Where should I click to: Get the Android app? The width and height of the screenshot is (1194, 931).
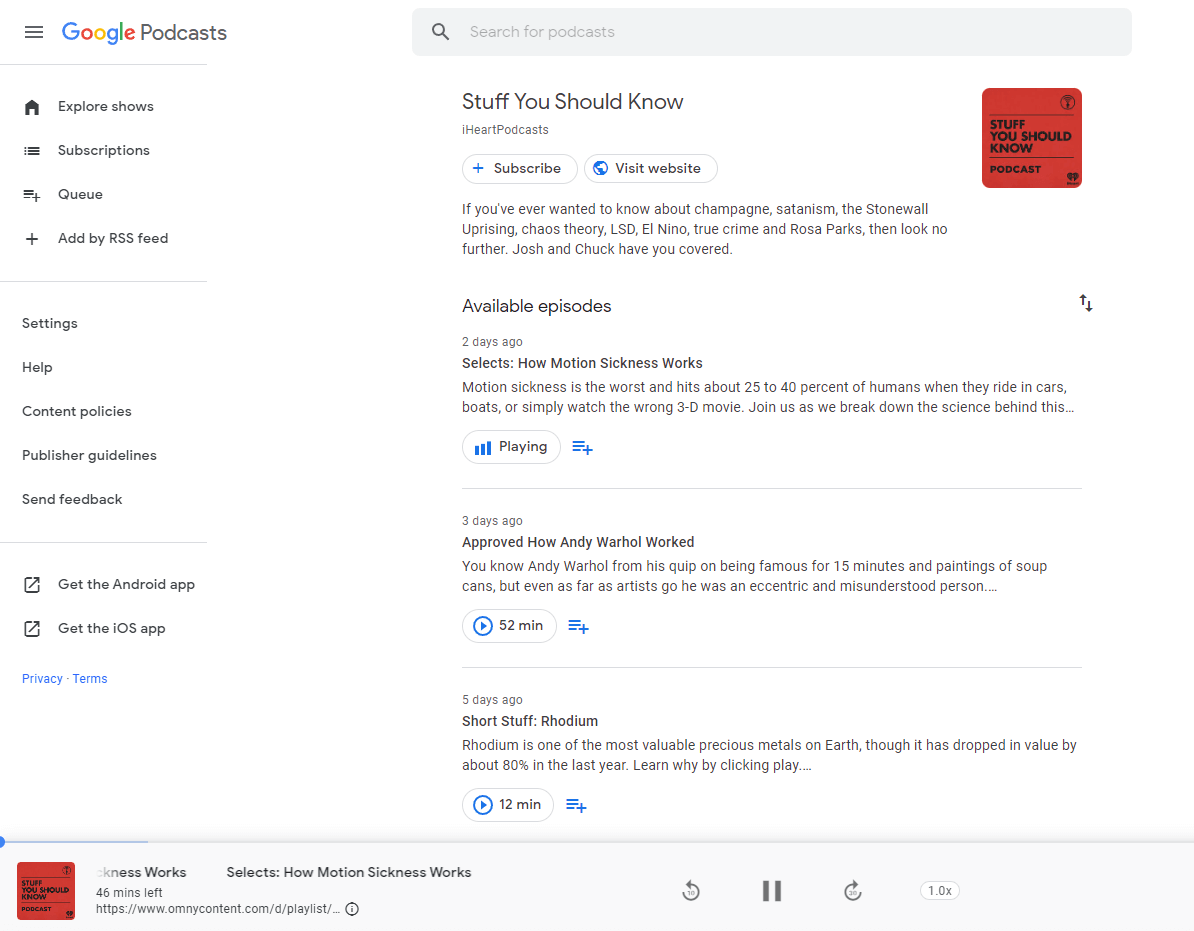coord(126,585)
